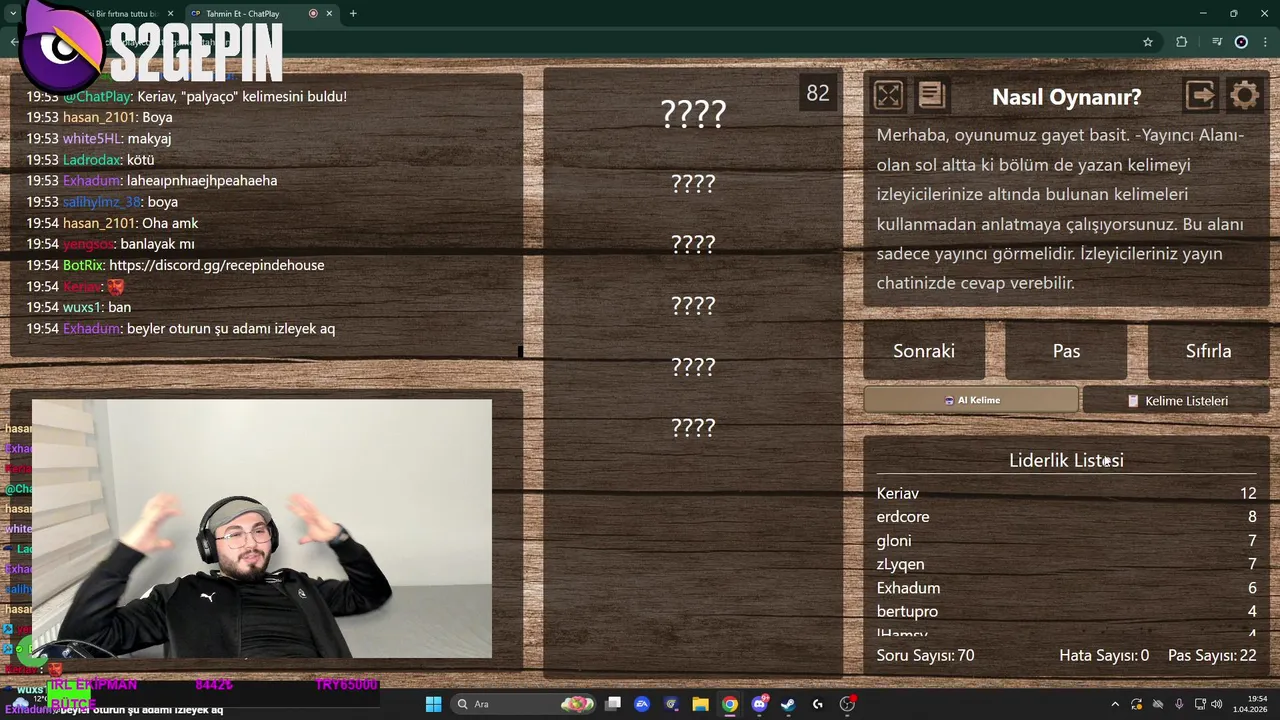
Task: Click the Soru Sayısı: 70 counter
Action: pos(925,655)
